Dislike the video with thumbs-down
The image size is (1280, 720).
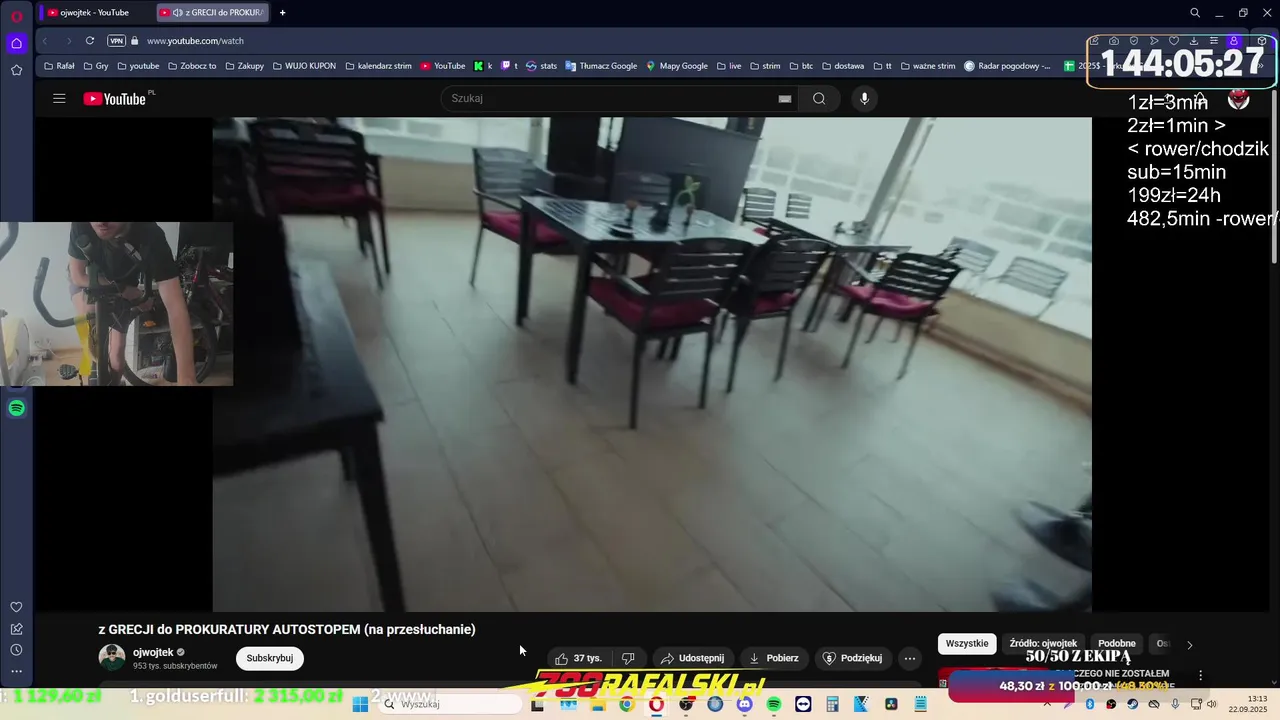click(628, 658)
